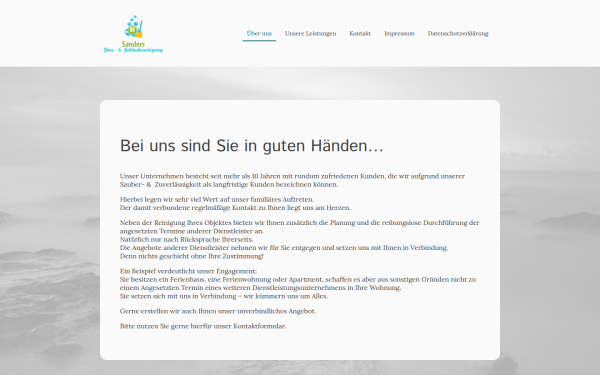Go to Unsere Leistungen page
This screenshot has height=375, width=600.
(310, 33)
